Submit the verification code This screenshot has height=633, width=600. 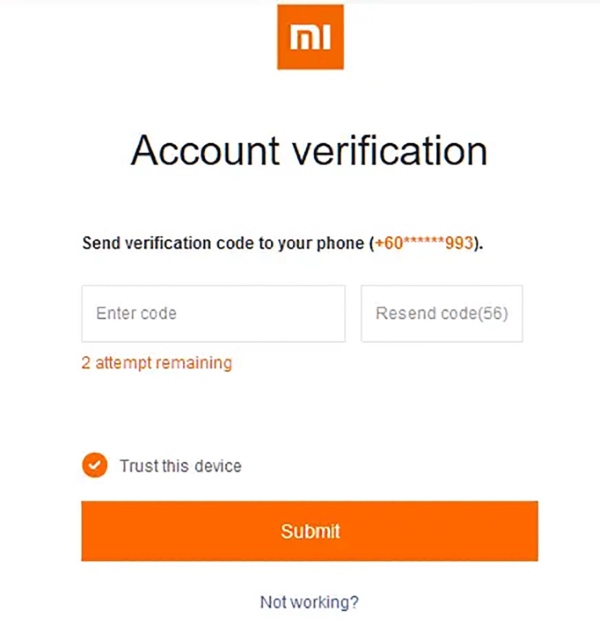tap(309, 531)
